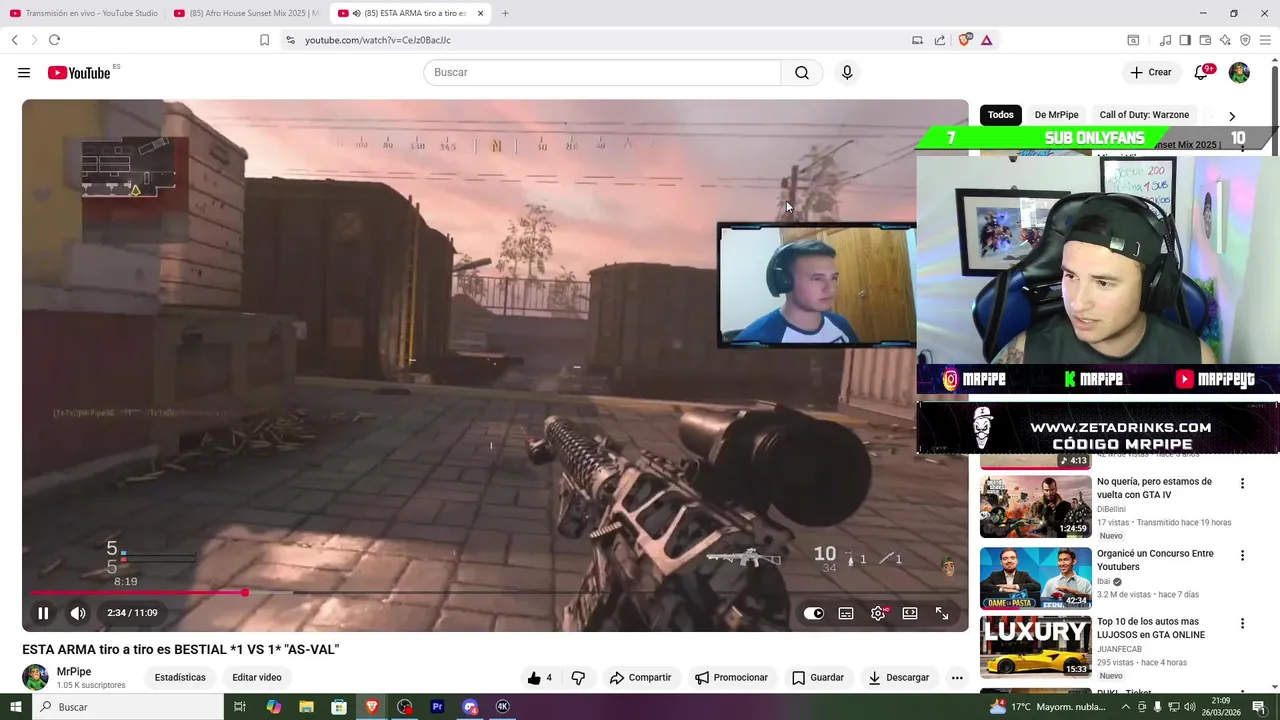Switch to theater mode
The width and height of the screenshot is (1280, 720).
click(910, 613)
